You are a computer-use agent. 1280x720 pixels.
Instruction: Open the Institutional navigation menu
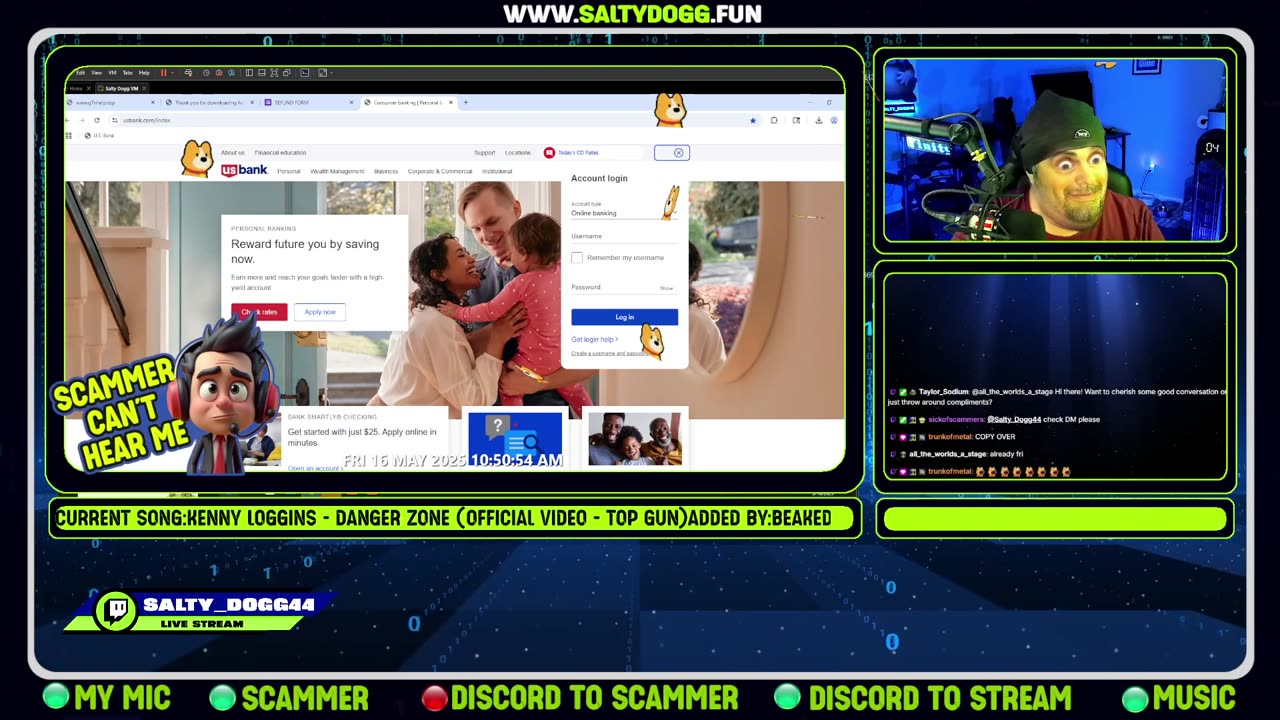point(497,171)
